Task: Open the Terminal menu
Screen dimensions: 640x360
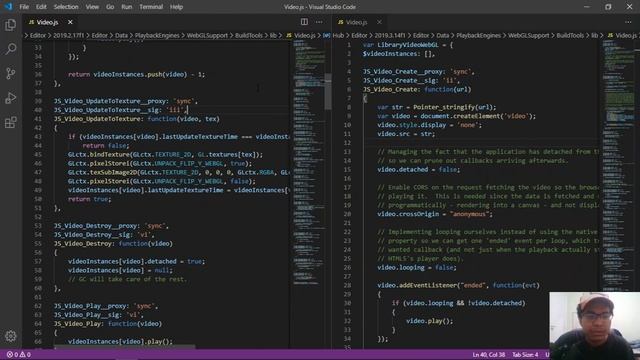Action: pyautogui.click(x=151, y=7)
